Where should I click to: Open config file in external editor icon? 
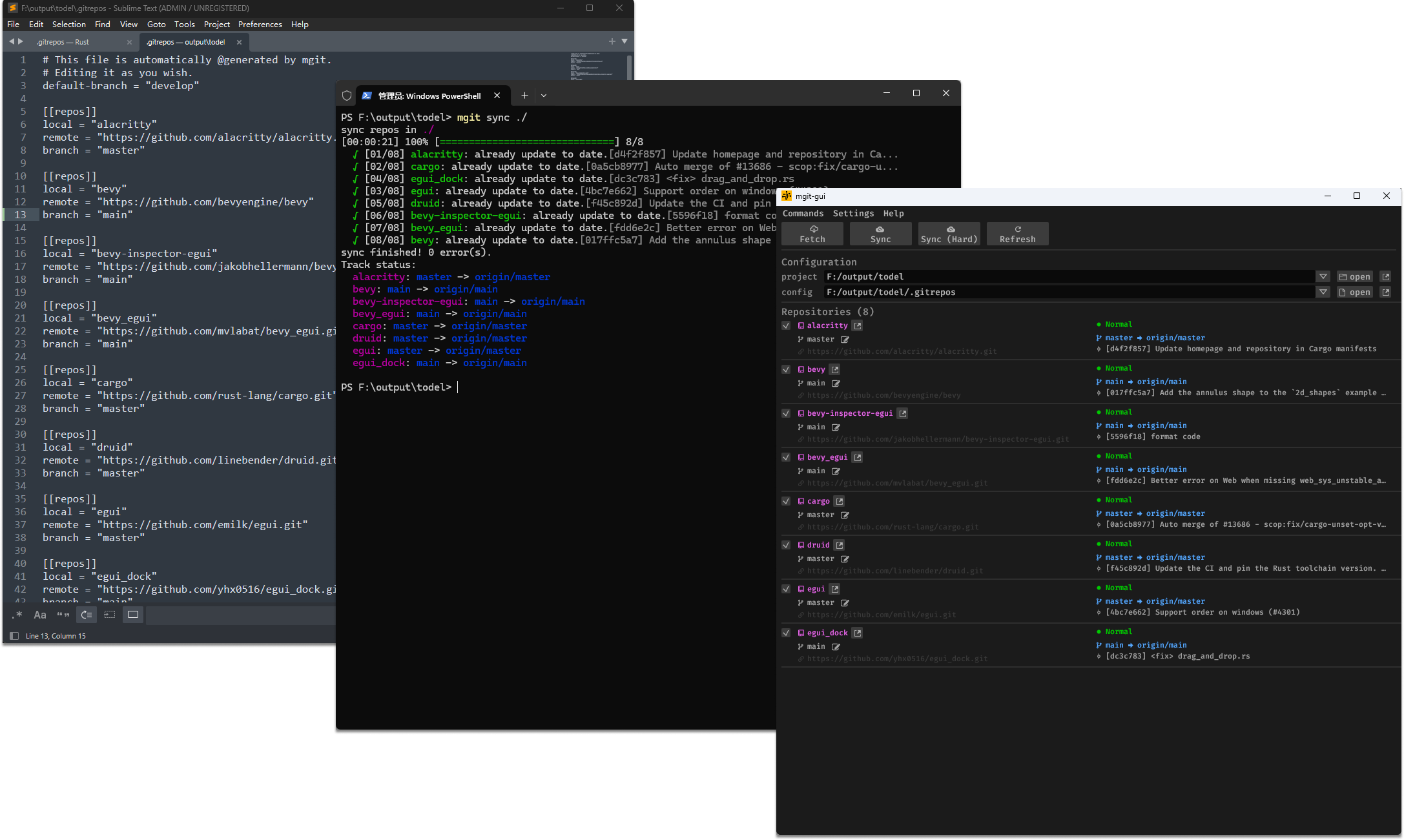click(x=1385, y=292)
